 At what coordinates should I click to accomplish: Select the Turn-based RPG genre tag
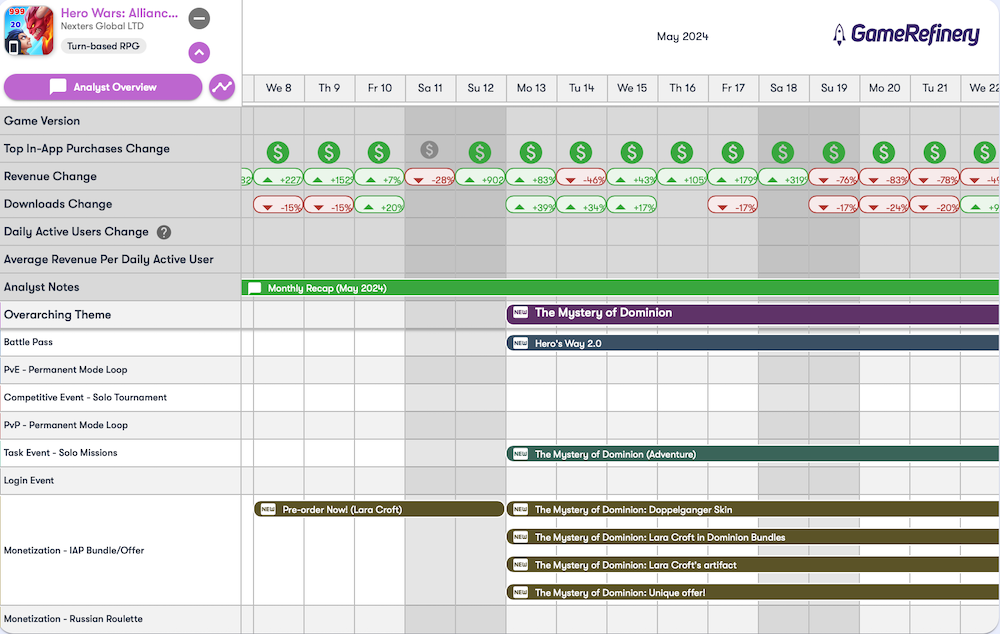point(103,46)
